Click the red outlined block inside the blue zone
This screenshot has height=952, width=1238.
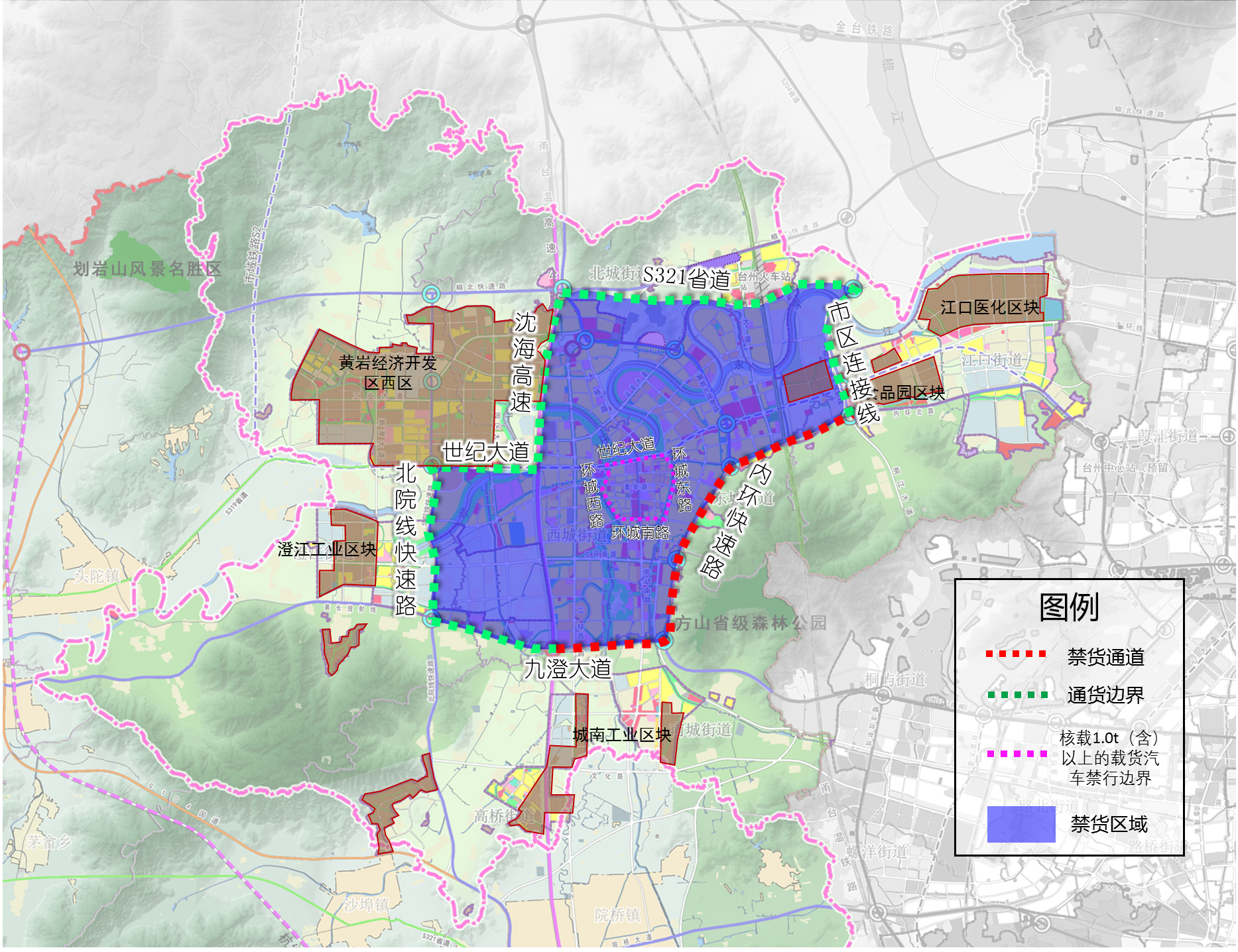coord(808,381)
